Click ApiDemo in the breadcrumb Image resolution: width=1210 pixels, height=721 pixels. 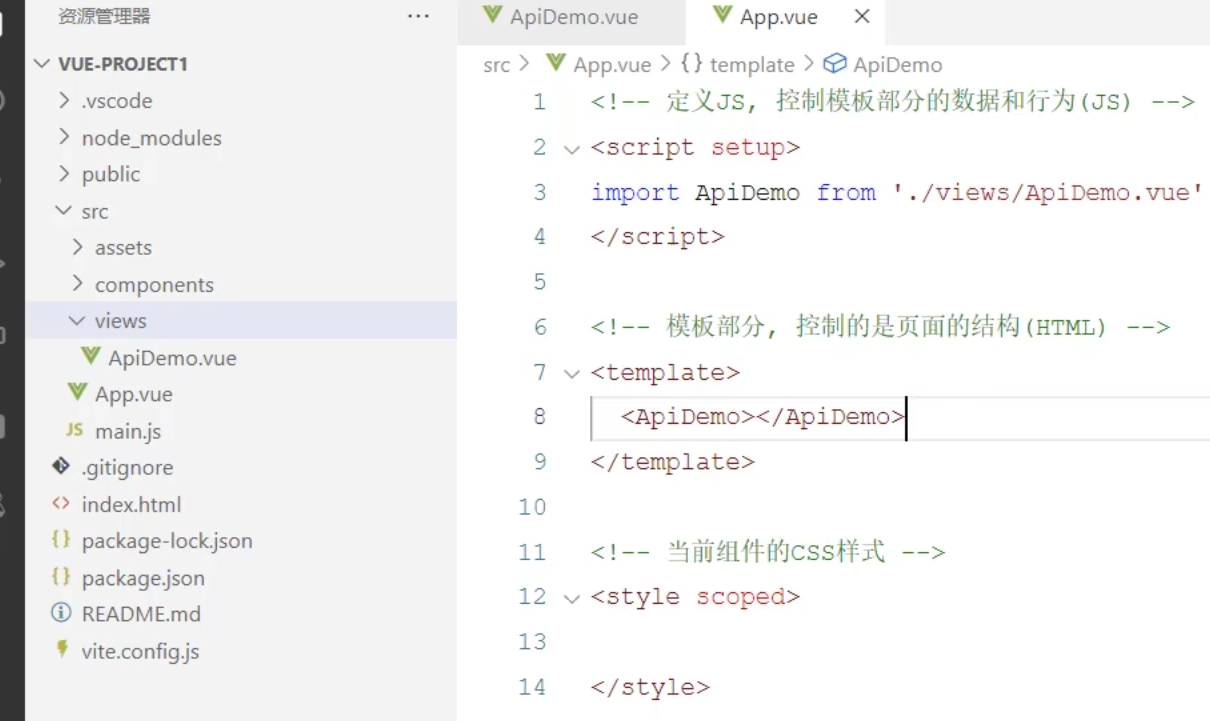click(x=897, y=65)
